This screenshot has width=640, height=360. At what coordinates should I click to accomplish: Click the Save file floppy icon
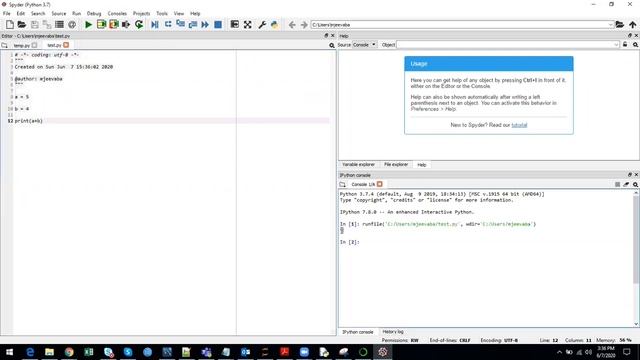pos(35,24)
